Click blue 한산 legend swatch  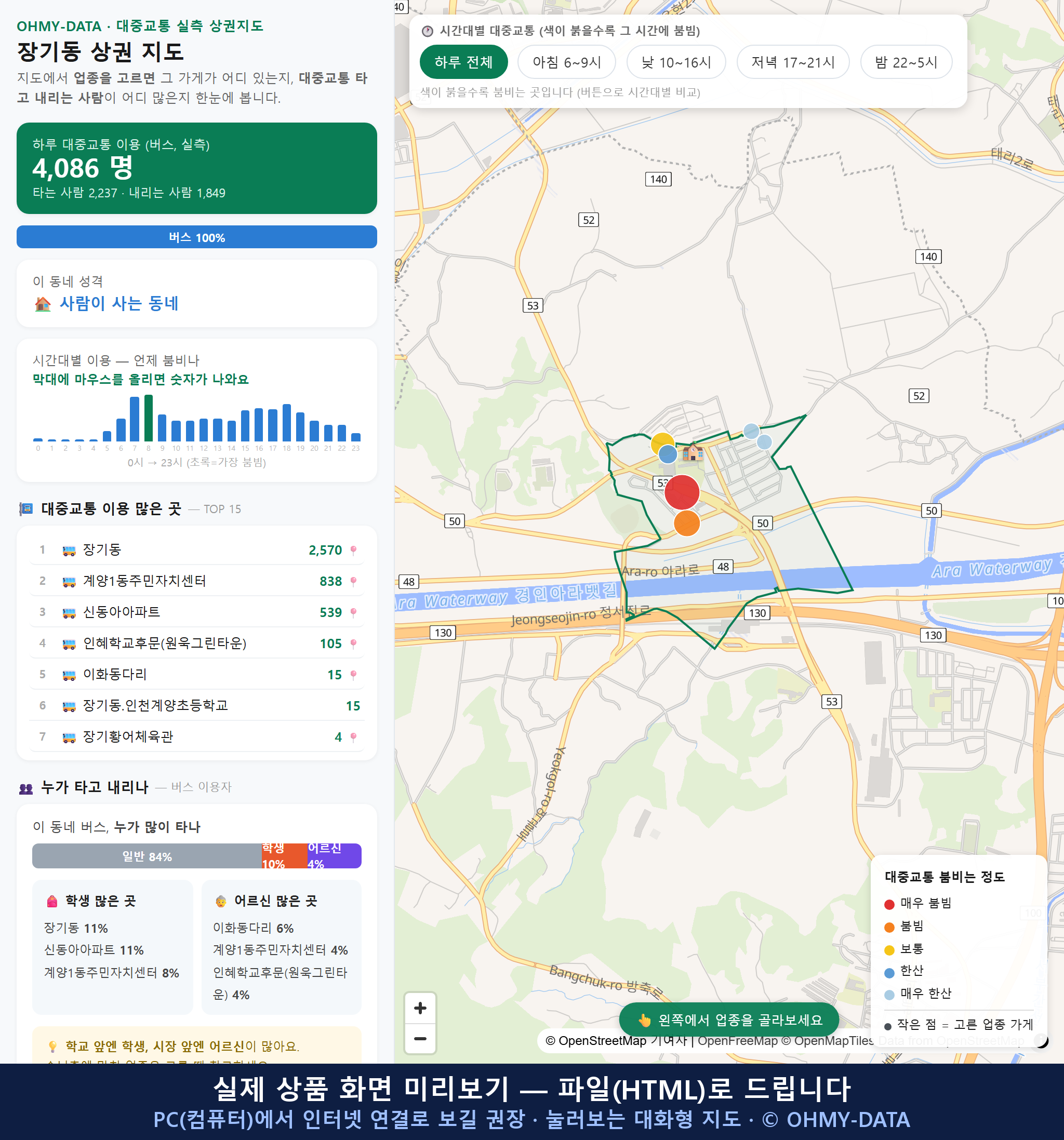click(889, 973)
